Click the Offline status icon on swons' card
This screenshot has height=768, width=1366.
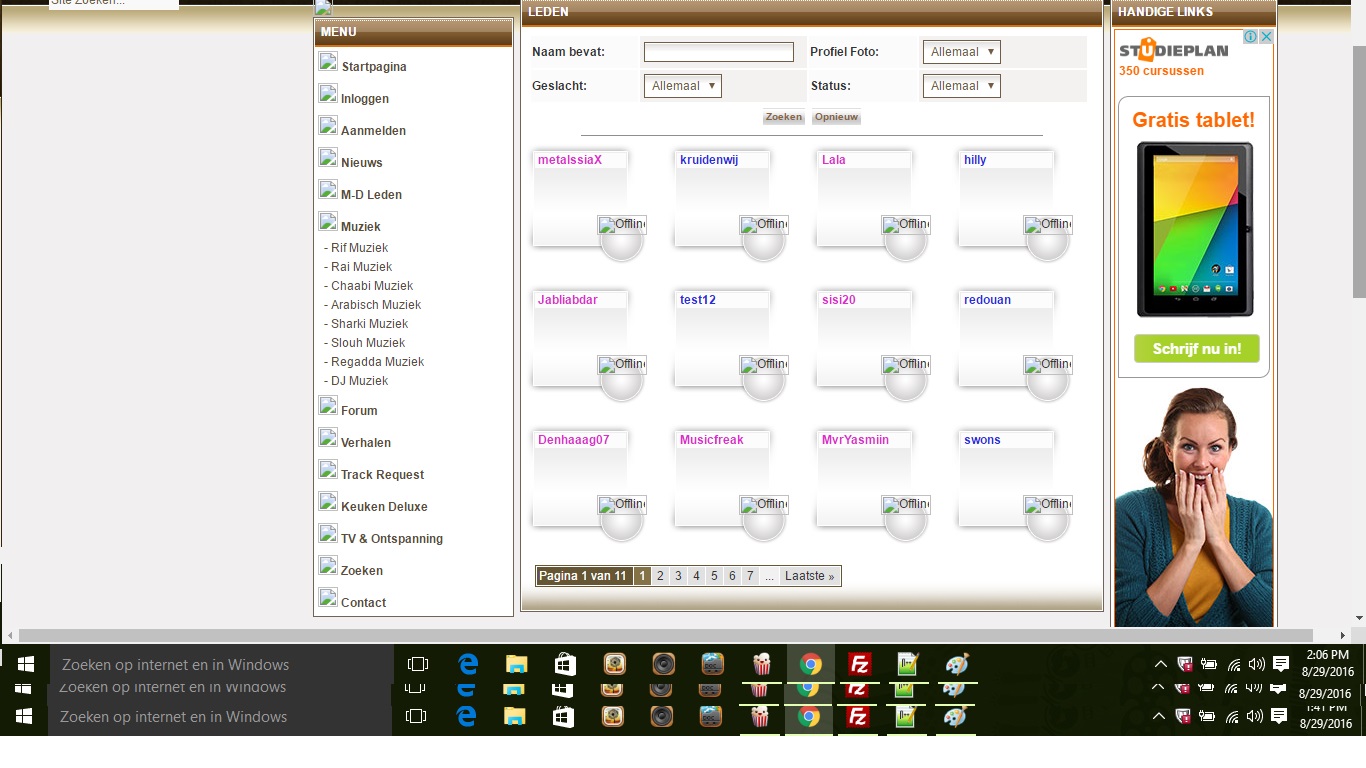click(x=1048, y=505)
